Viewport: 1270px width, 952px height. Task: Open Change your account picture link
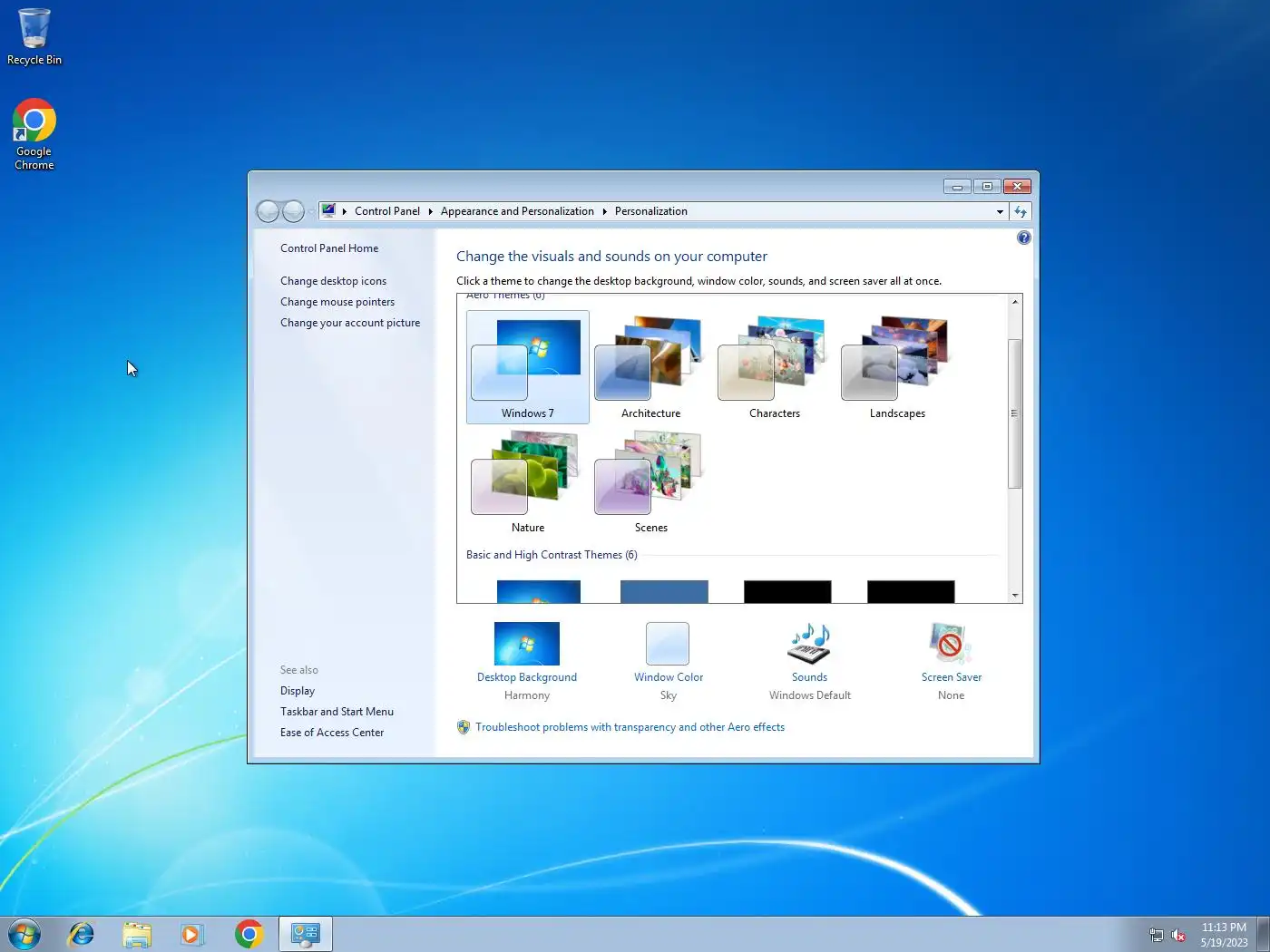pos(350,323)
